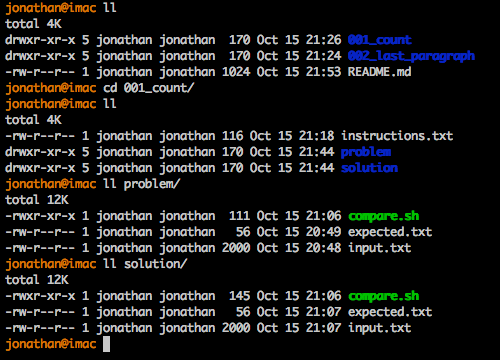Click the 145 file size value
500x360 pixels.
click(239, 296)
